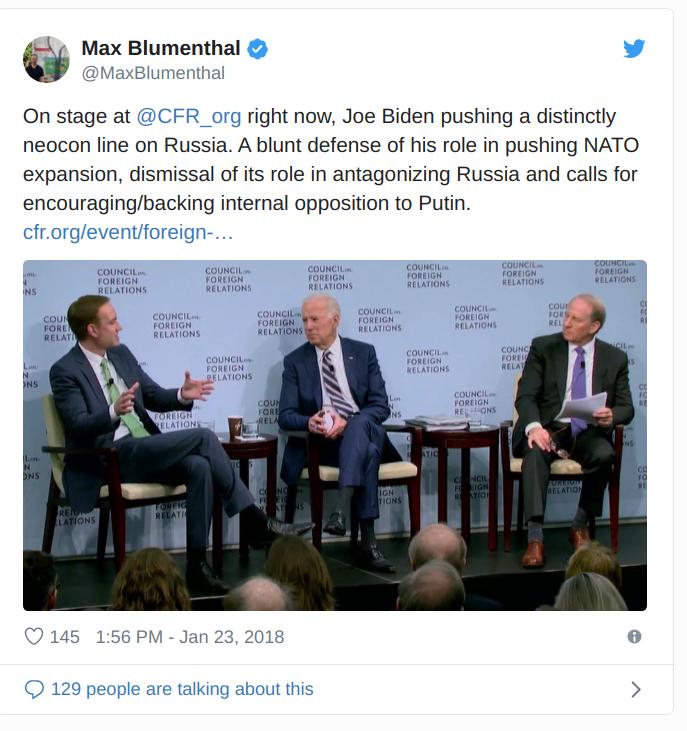Open the attached stage photo

point(335,435)
